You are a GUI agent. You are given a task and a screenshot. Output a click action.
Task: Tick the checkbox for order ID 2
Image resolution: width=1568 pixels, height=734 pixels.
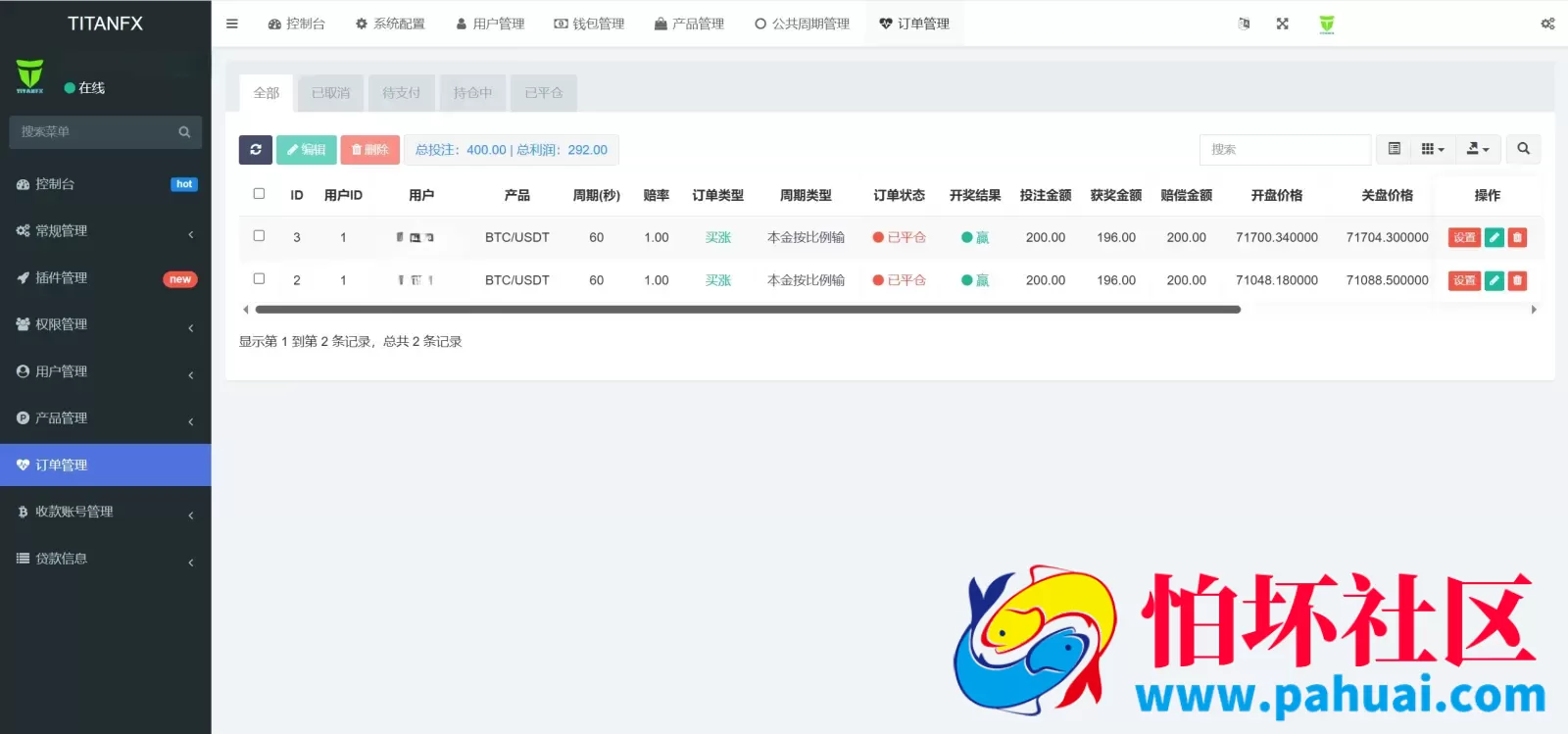259,279
